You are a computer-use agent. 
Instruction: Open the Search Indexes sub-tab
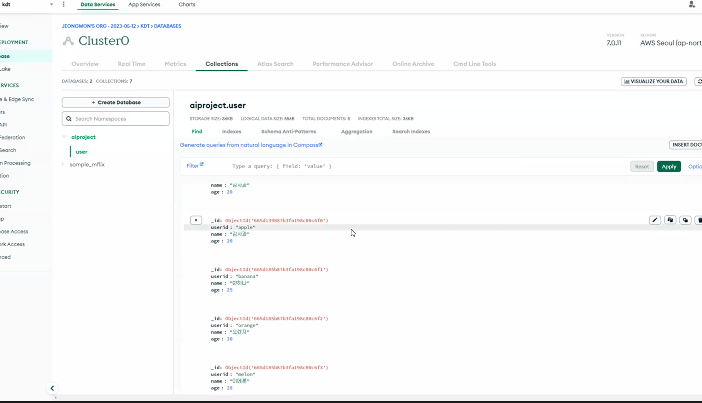point(411,132)
